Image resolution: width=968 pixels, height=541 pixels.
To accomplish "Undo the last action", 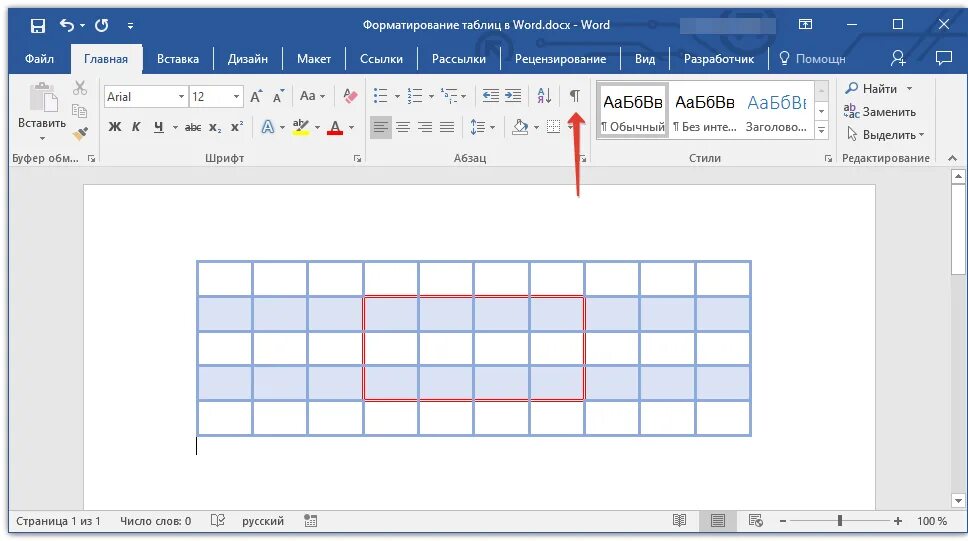I will tap(67, 25).
